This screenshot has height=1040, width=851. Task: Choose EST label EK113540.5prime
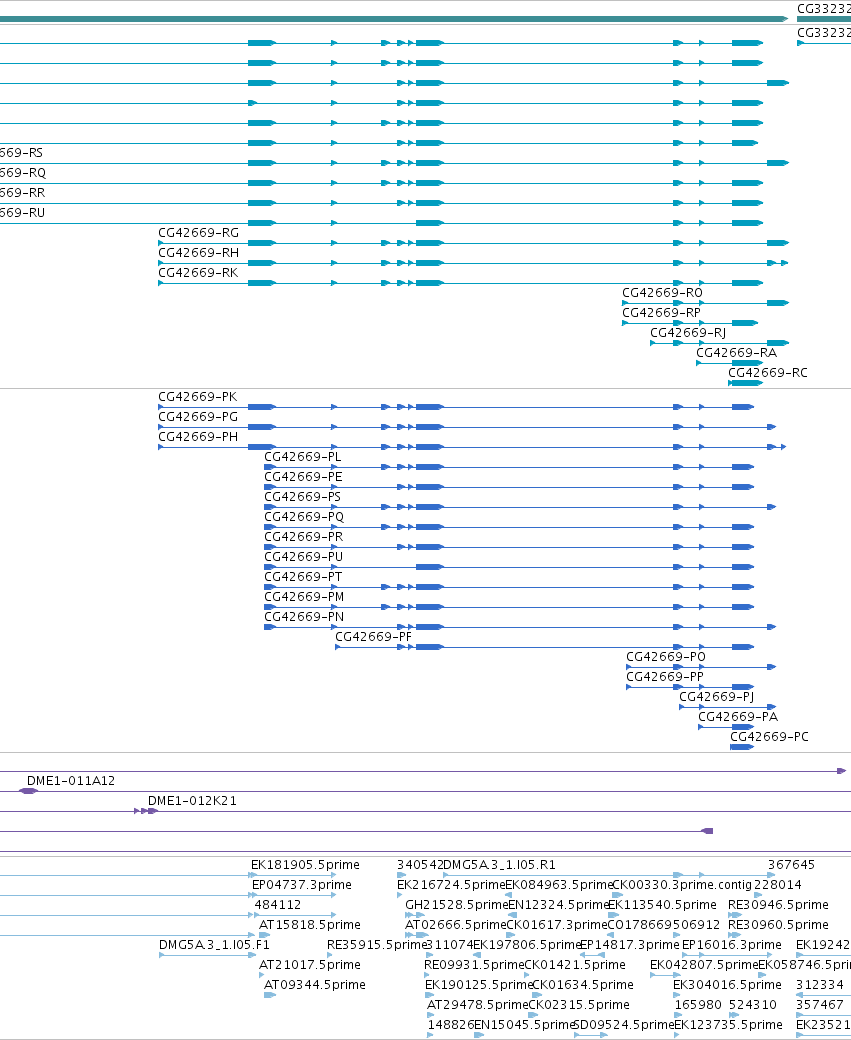coord(662,904)
